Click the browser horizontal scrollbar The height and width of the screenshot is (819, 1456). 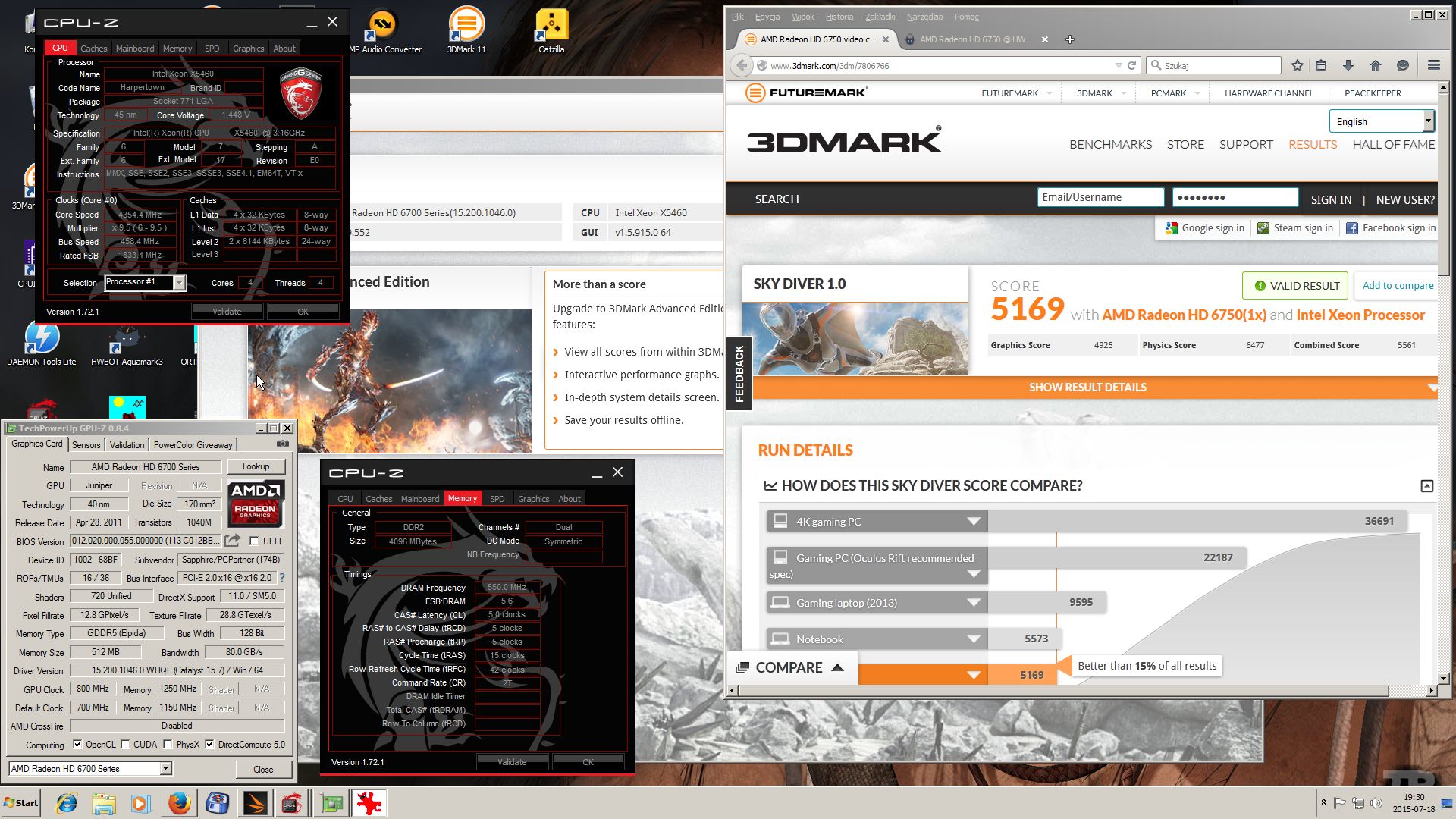[x=1064, y=690]
